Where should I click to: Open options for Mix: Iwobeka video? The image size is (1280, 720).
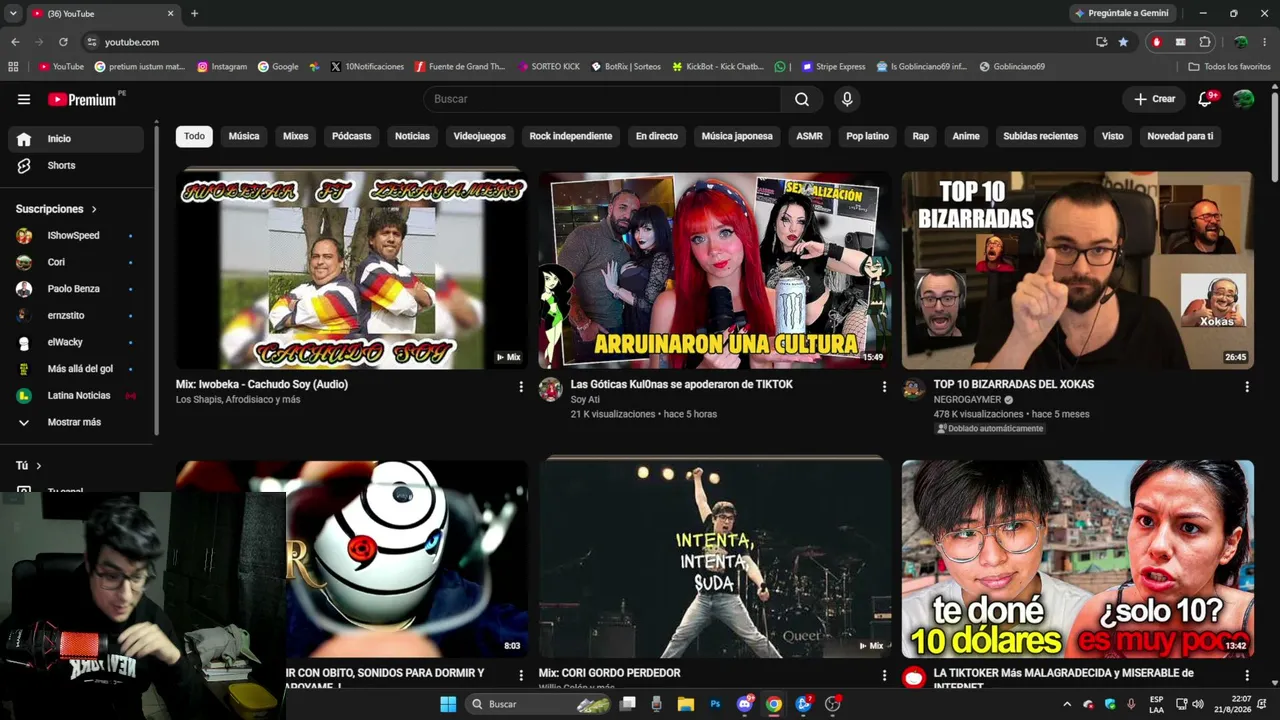click(520, 387)
